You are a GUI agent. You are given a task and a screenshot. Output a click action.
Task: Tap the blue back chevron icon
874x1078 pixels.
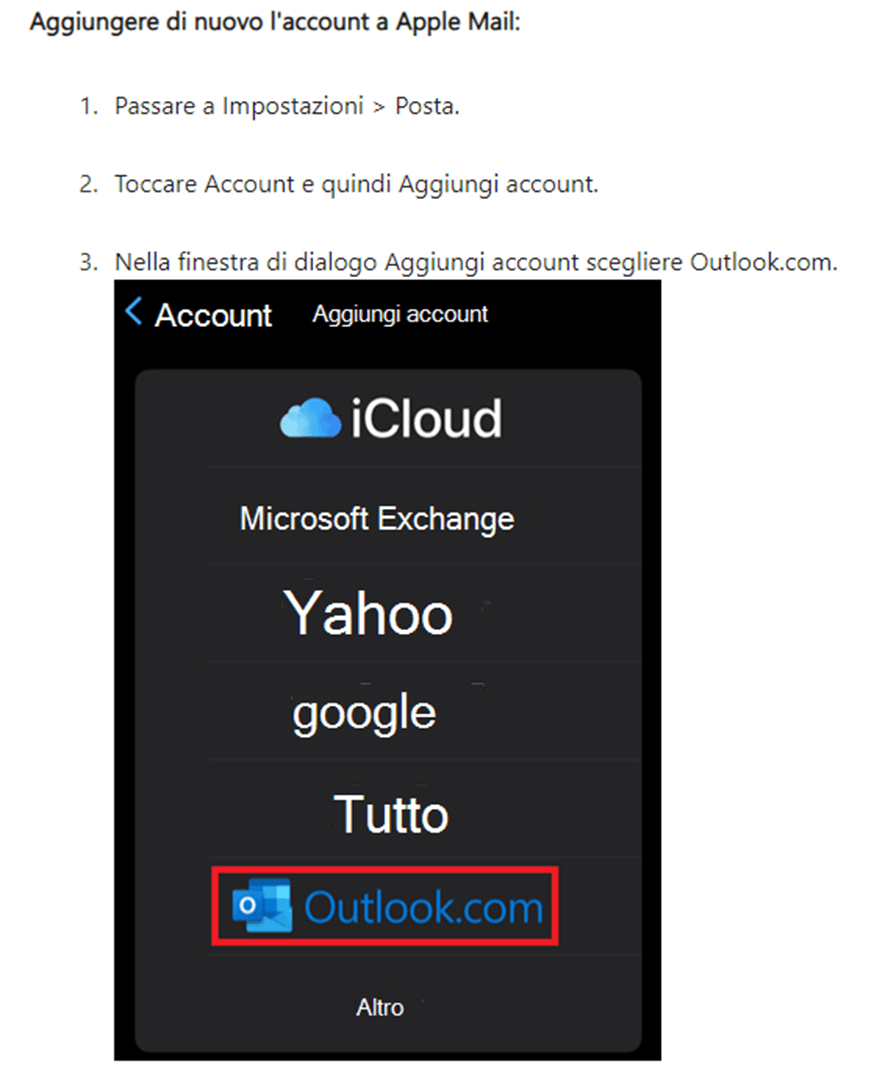133,311
